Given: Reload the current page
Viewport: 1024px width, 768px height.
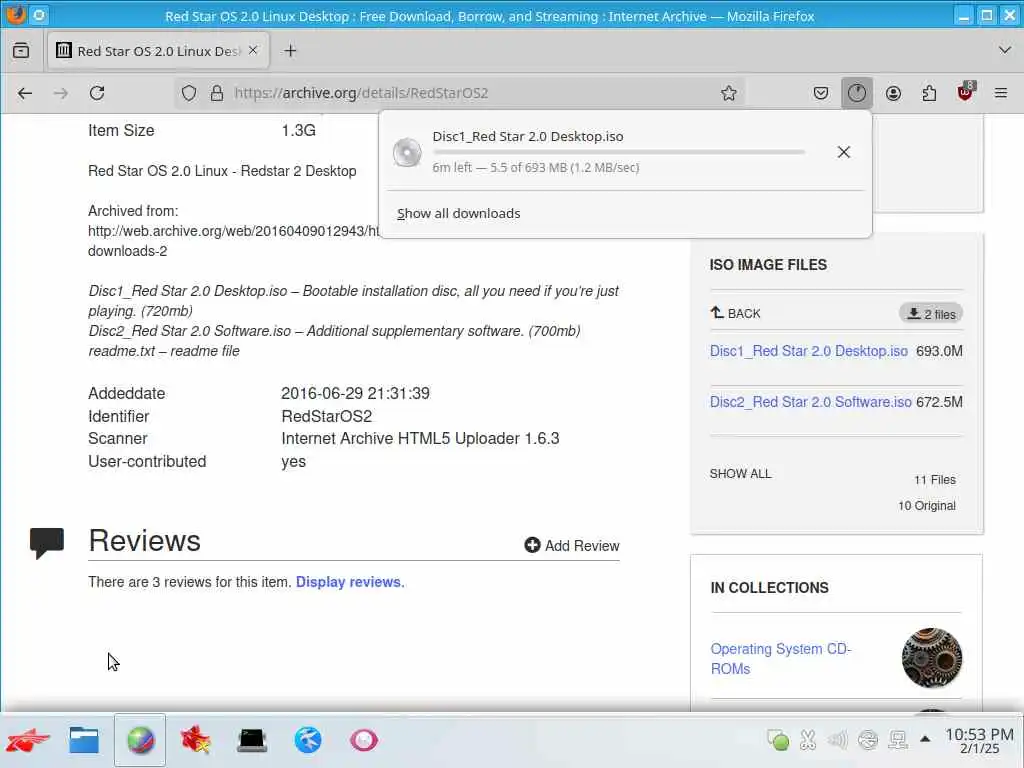Looking at the screenshot, I should [x=97, y=93].
